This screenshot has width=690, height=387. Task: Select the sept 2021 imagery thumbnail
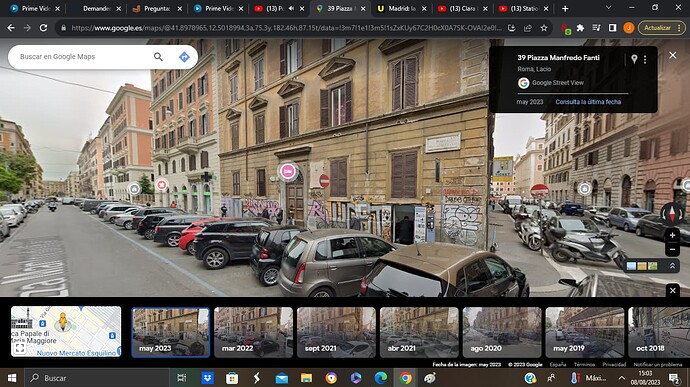(x=336, y=332)
